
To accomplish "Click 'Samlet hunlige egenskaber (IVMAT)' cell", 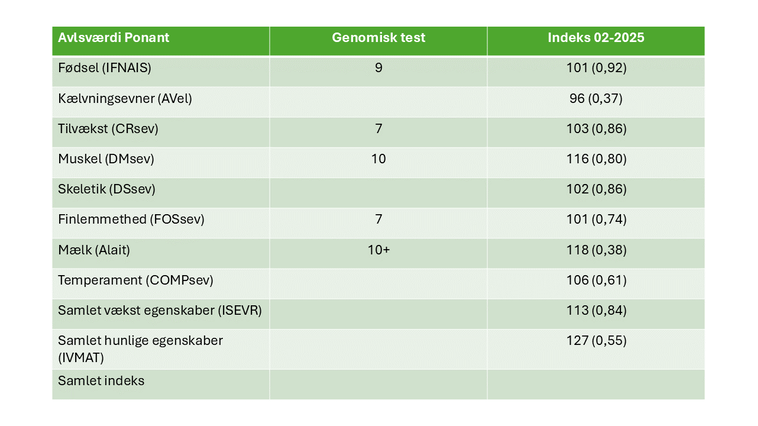I will click(140, 348).
